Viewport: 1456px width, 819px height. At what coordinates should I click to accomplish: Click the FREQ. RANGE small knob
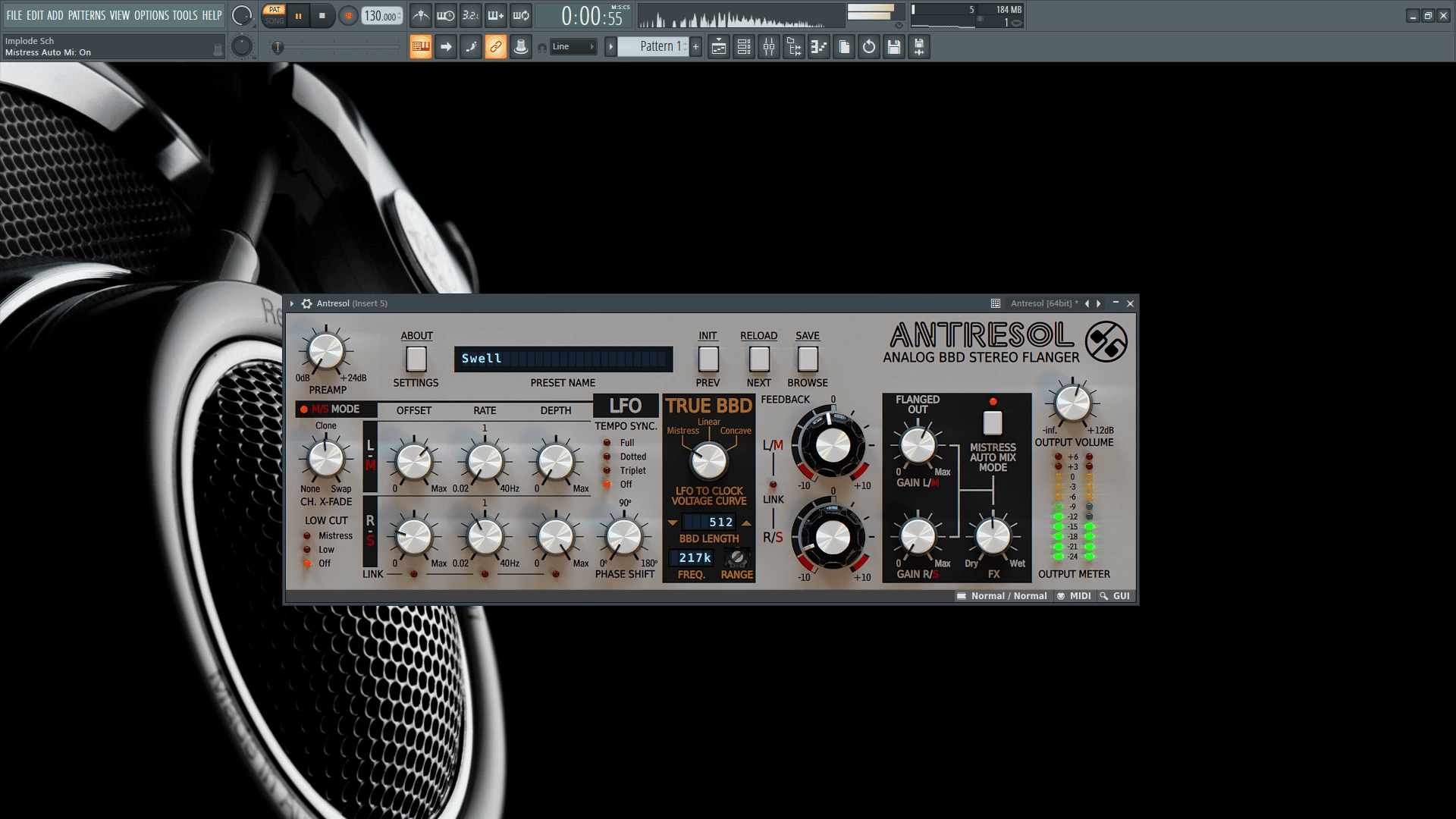[736, 558]
